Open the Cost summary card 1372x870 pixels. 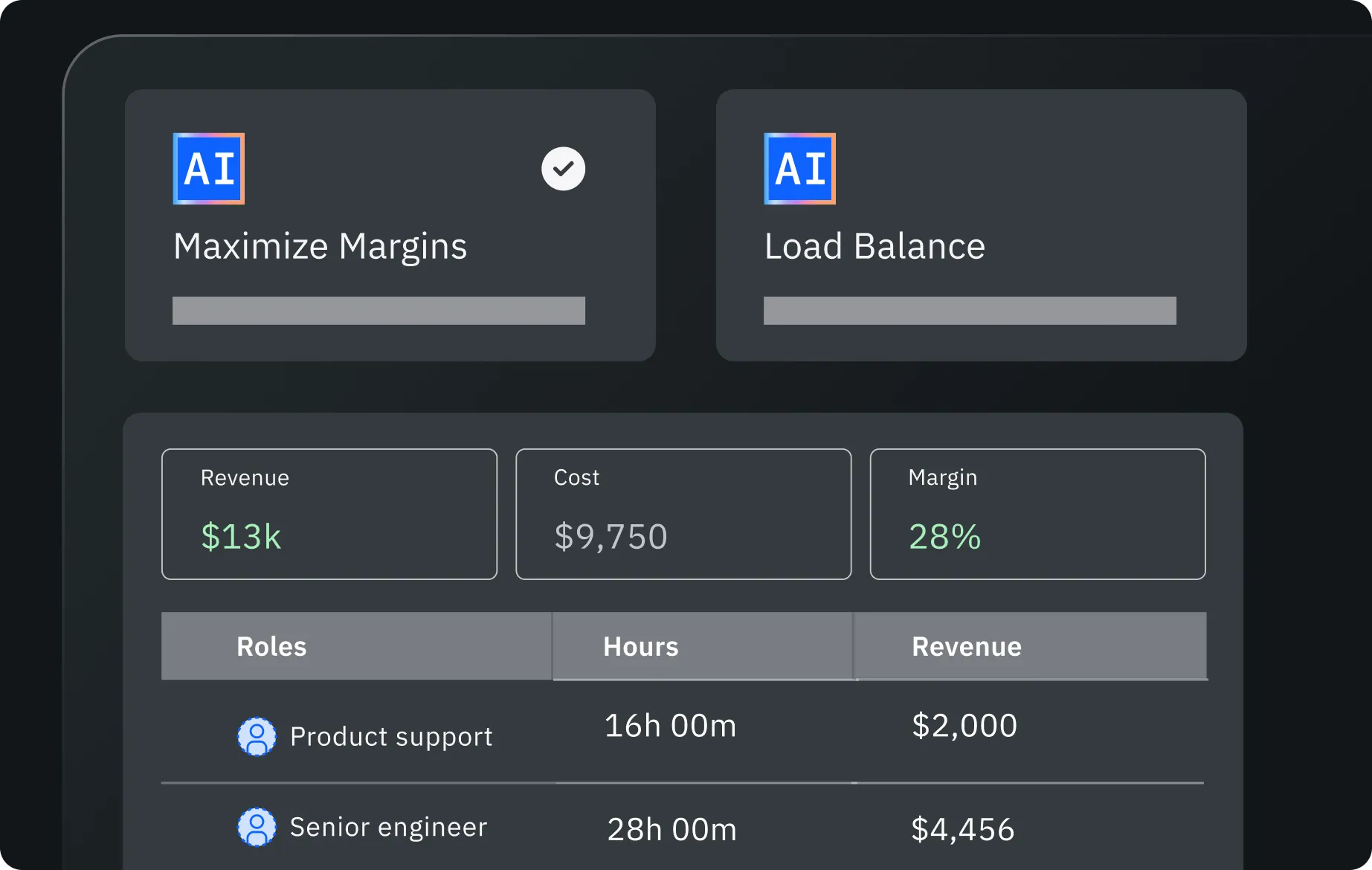683,514
